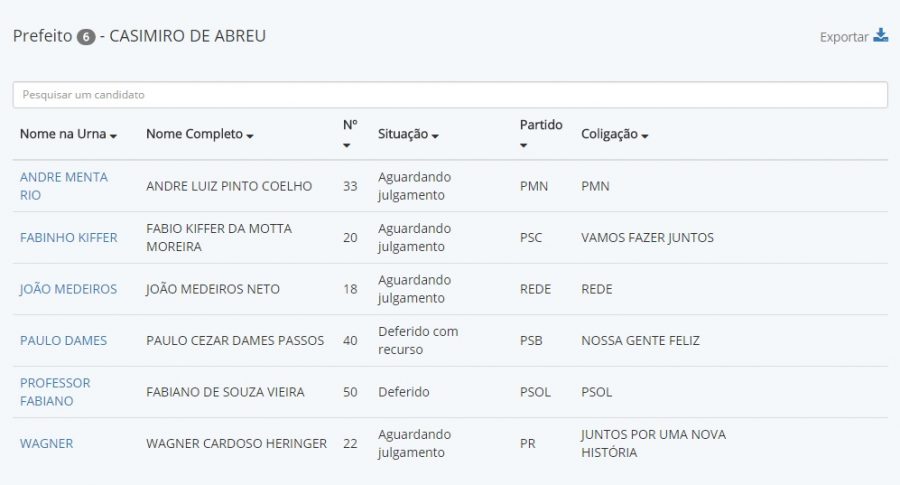Sort by Nome na Urna column
The image size is (900, 485).
coord(68,134)
